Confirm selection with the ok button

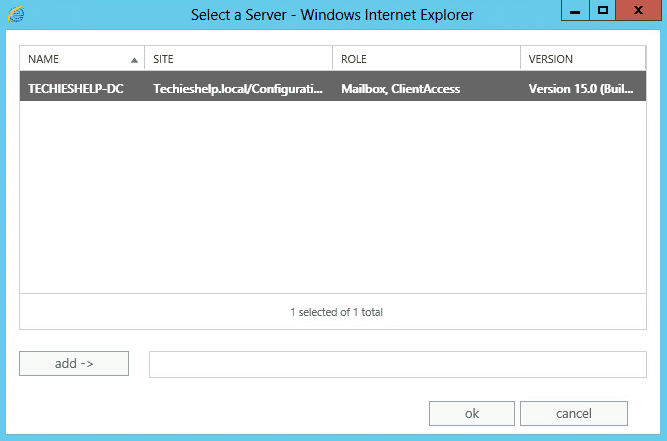[472, 413]
